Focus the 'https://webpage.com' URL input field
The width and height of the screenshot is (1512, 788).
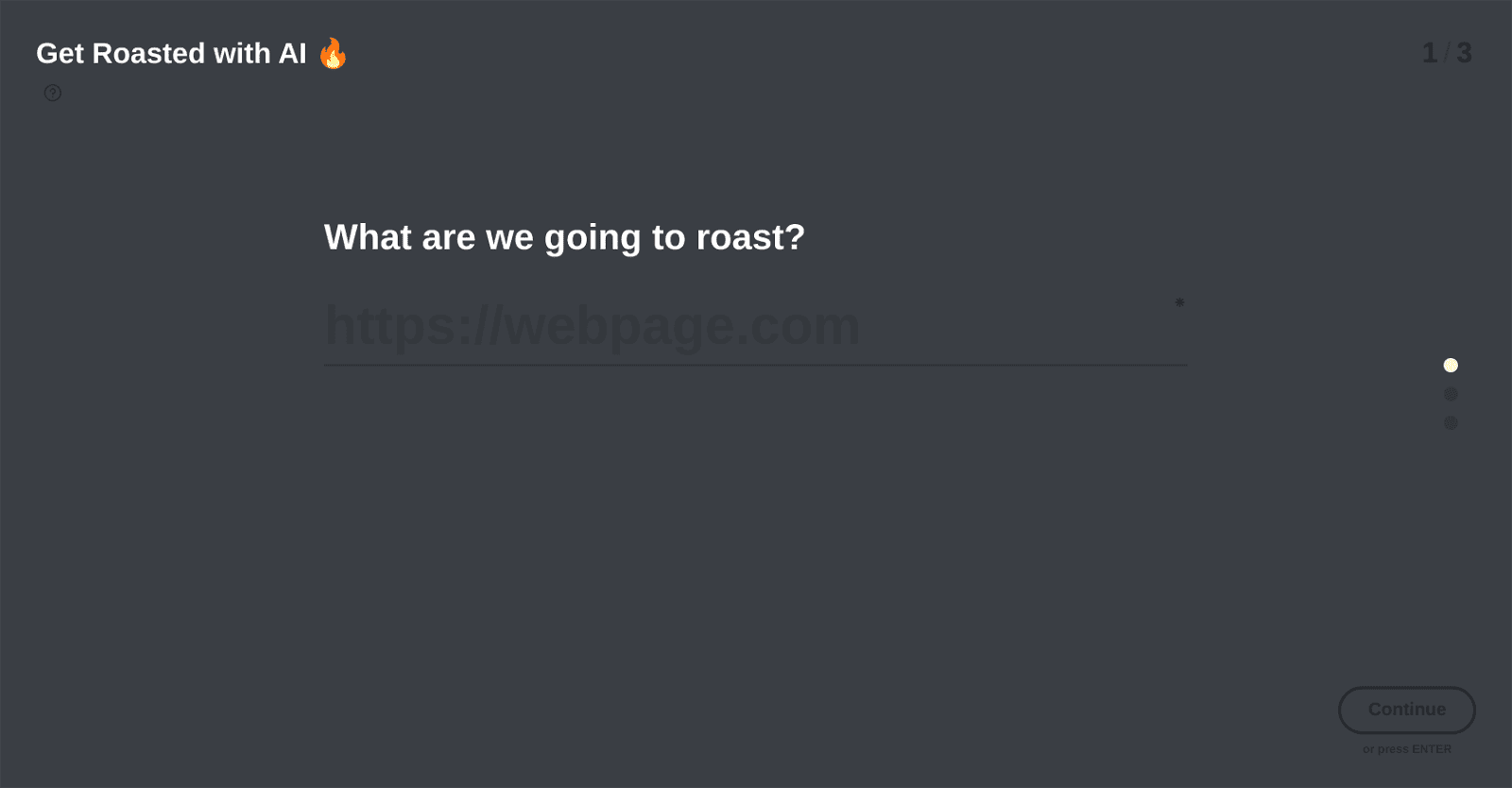[x=756, y=328]
